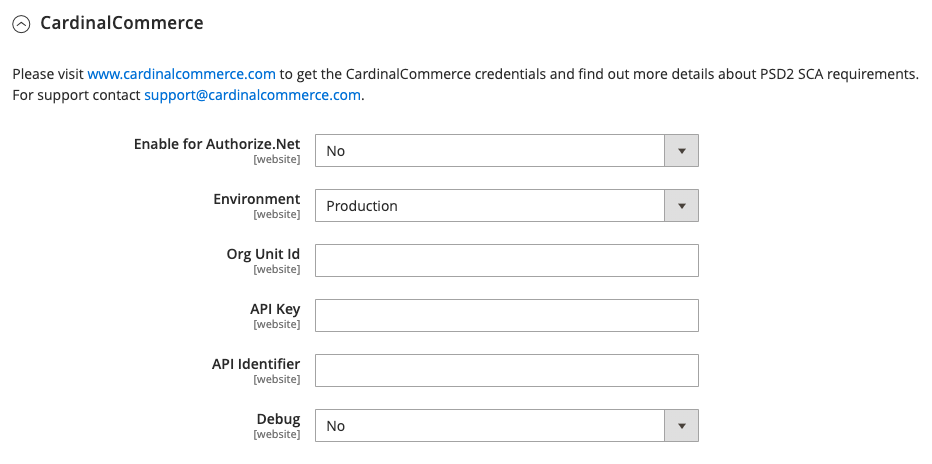
Task: Focus the API Key input field
Action: [506, 315]
